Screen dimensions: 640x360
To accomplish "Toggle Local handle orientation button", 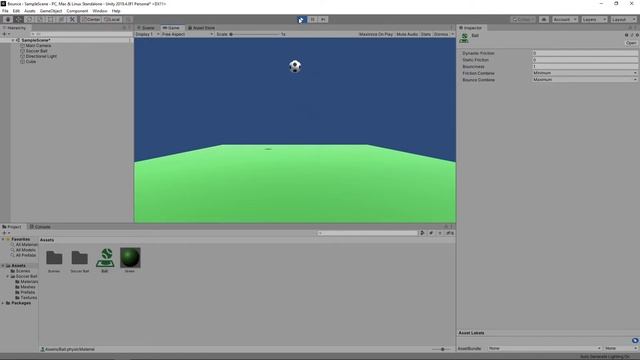I will 112,19.
